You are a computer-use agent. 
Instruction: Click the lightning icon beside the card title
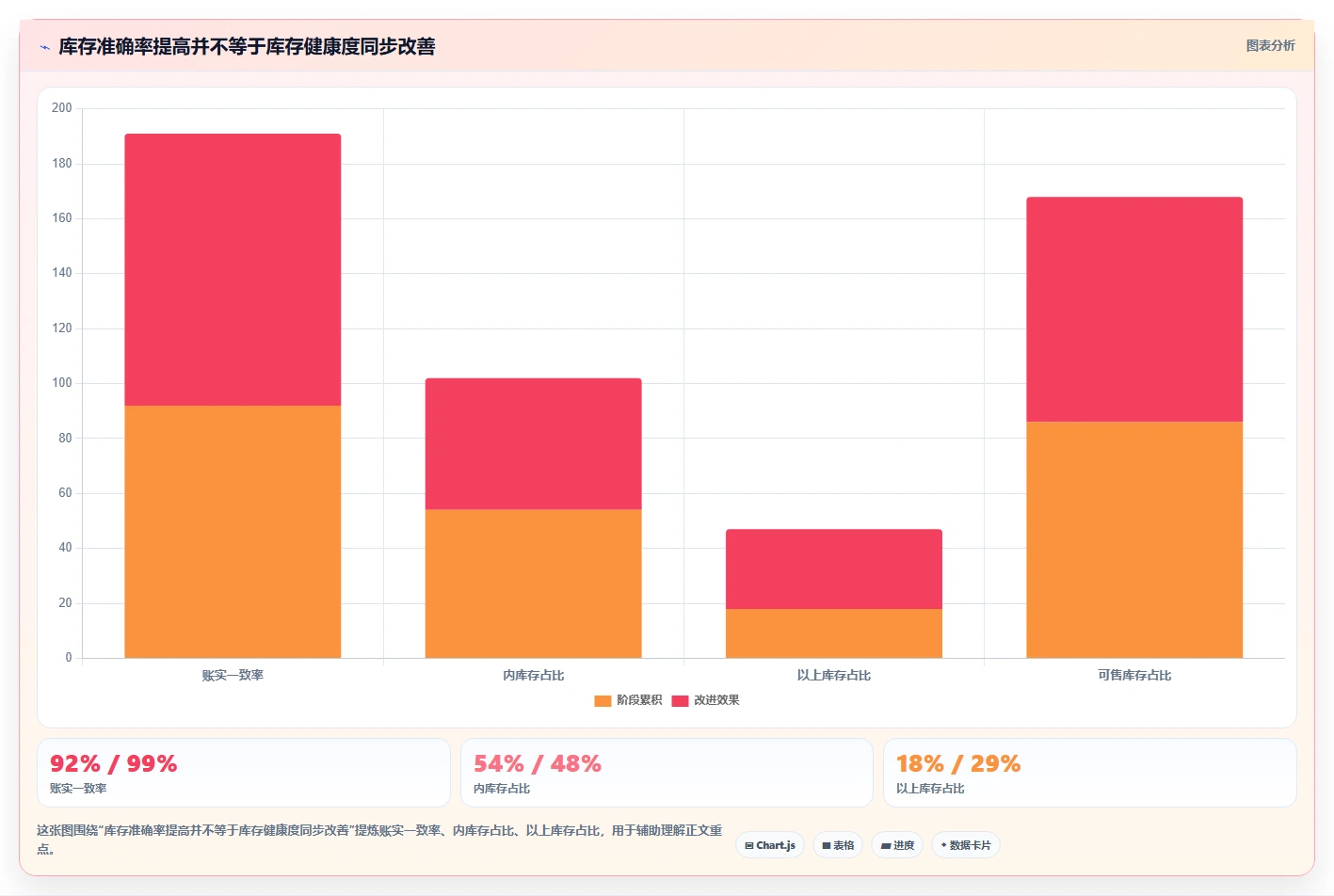tap(44, 47)
